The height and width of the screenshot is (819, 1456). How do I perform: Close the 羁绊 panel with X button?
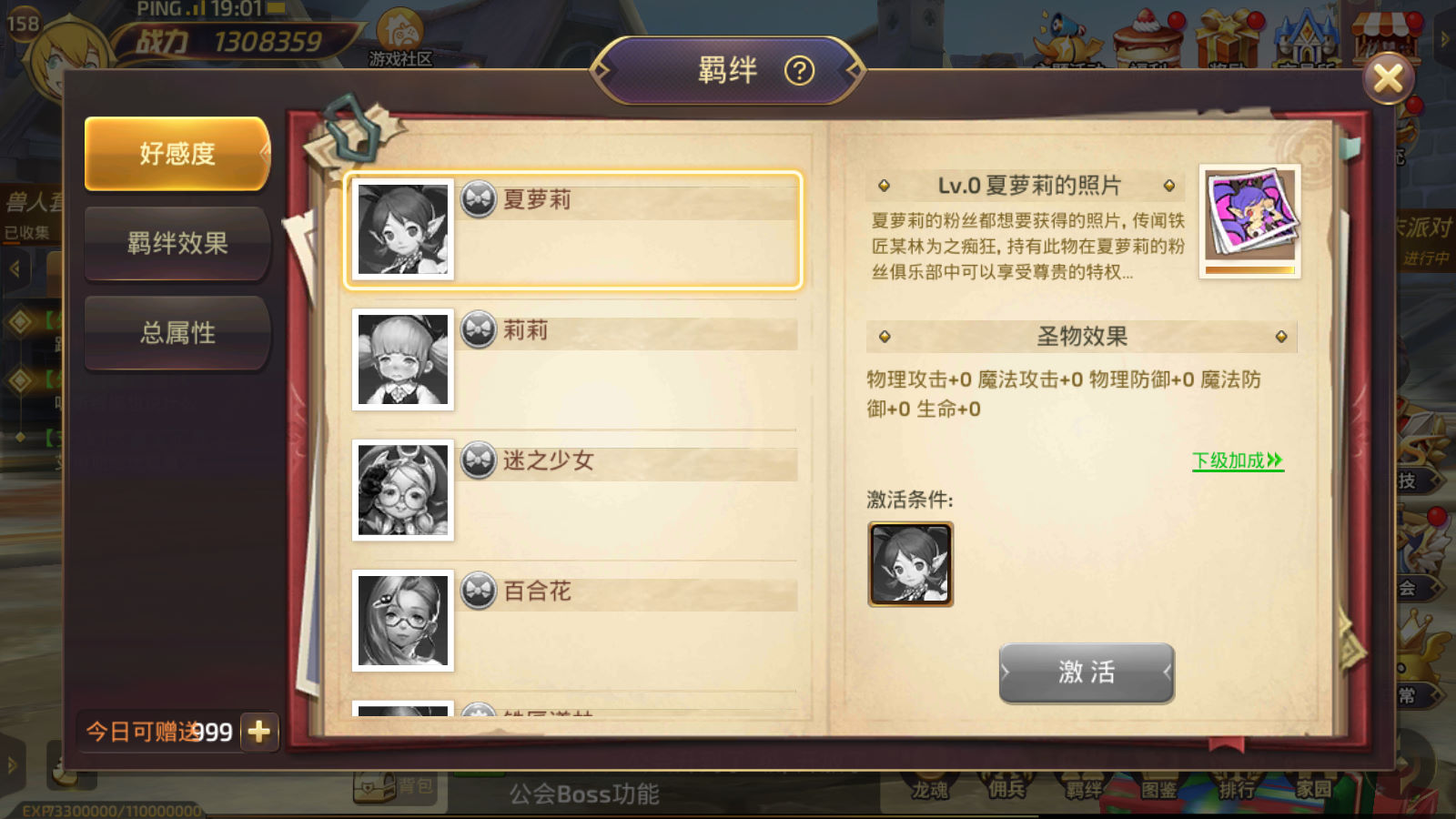(1388, 78)
